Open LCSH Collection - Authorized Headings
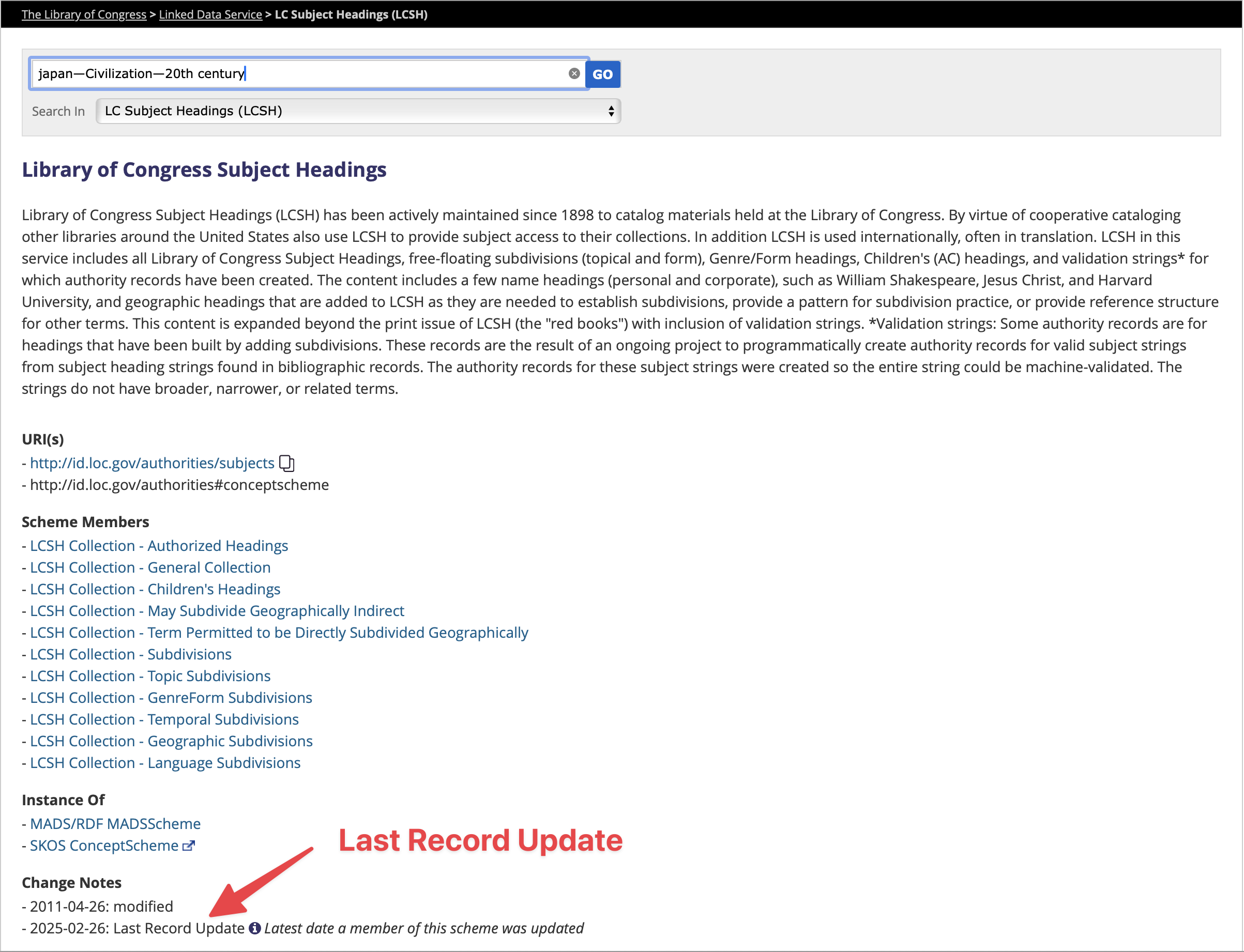 [x=159, y=546]
